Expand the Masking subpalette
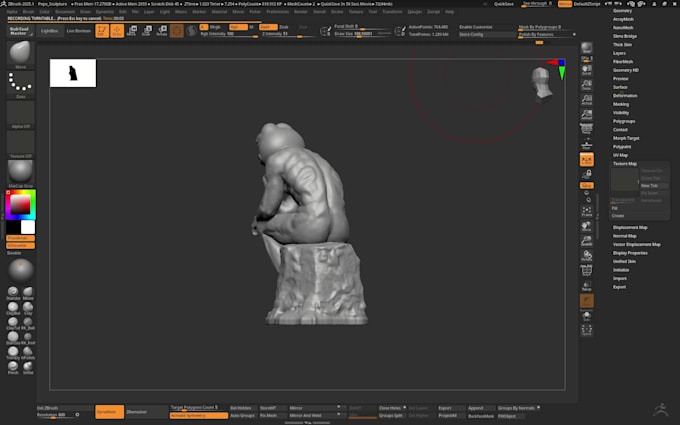The width and height of the screenshot is (680, 425). click(621, 104)
